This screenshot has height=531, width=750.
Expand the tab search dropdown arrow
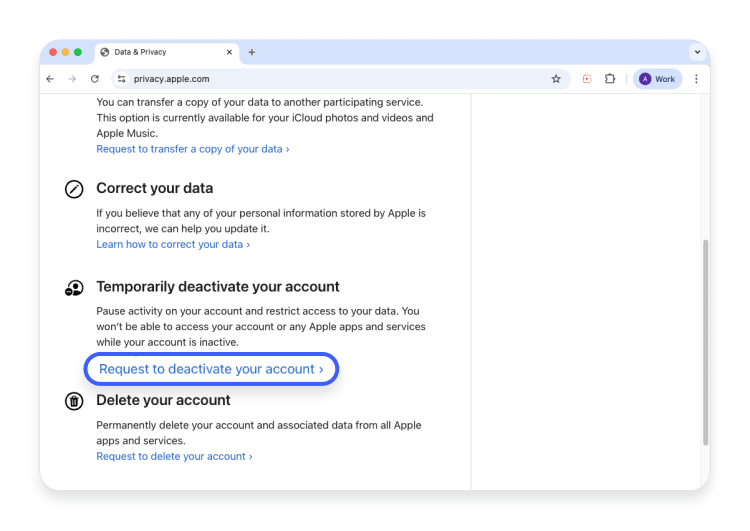click(x=697, y=52)
